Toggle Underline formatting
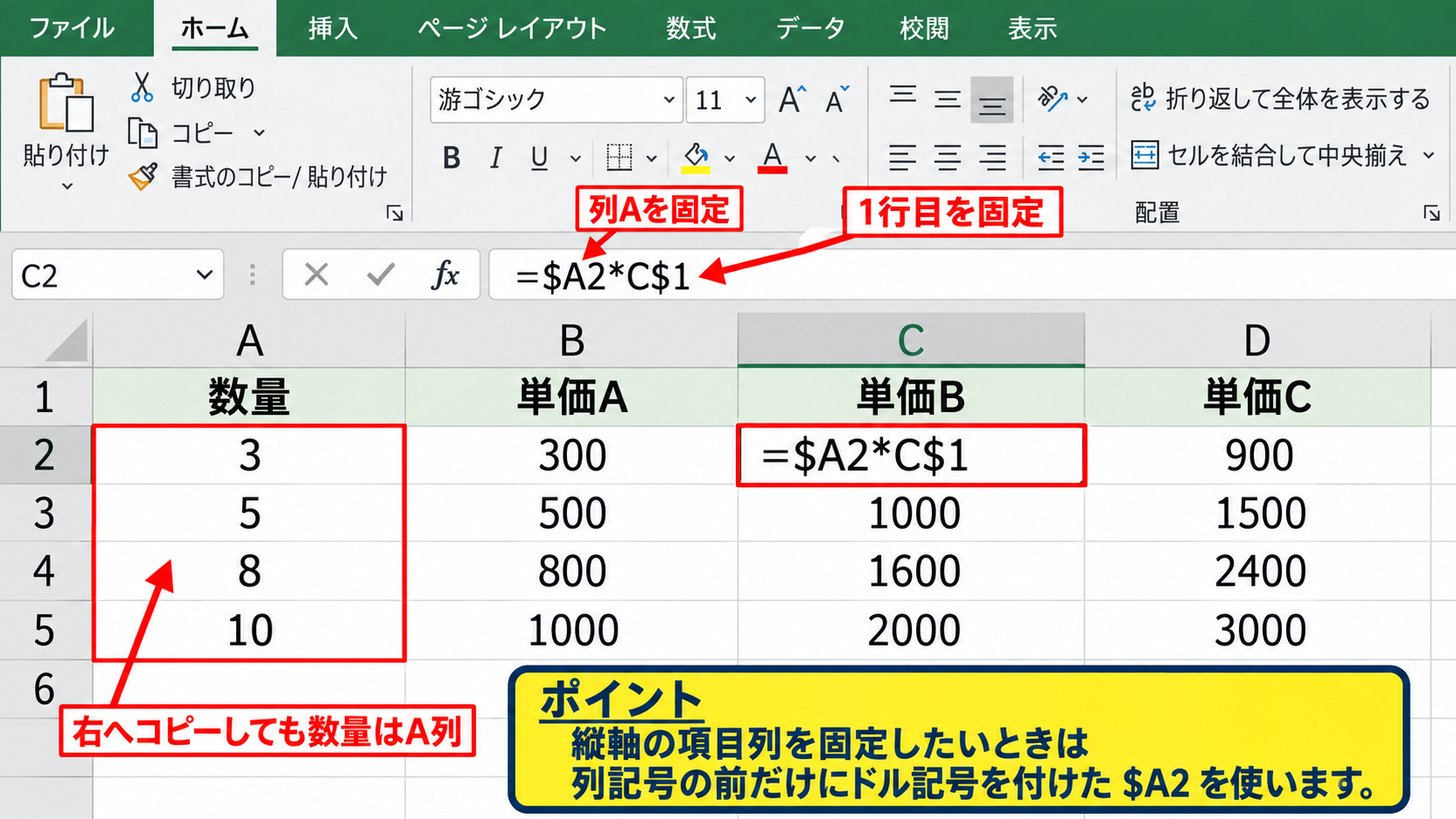The width and height of the screenshot is (1456, 819). (x=539, y=158)
